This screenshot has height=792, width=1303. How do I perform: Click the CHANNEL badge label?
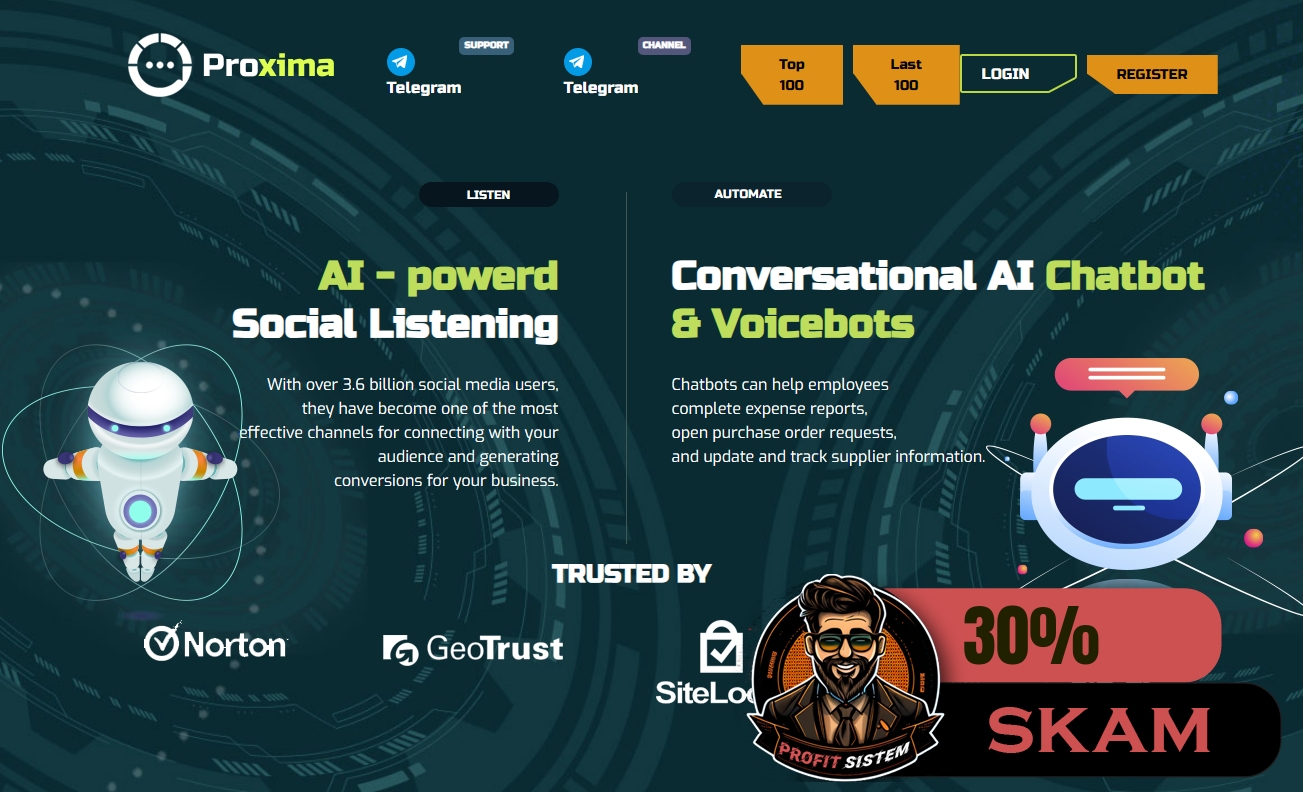665,45
